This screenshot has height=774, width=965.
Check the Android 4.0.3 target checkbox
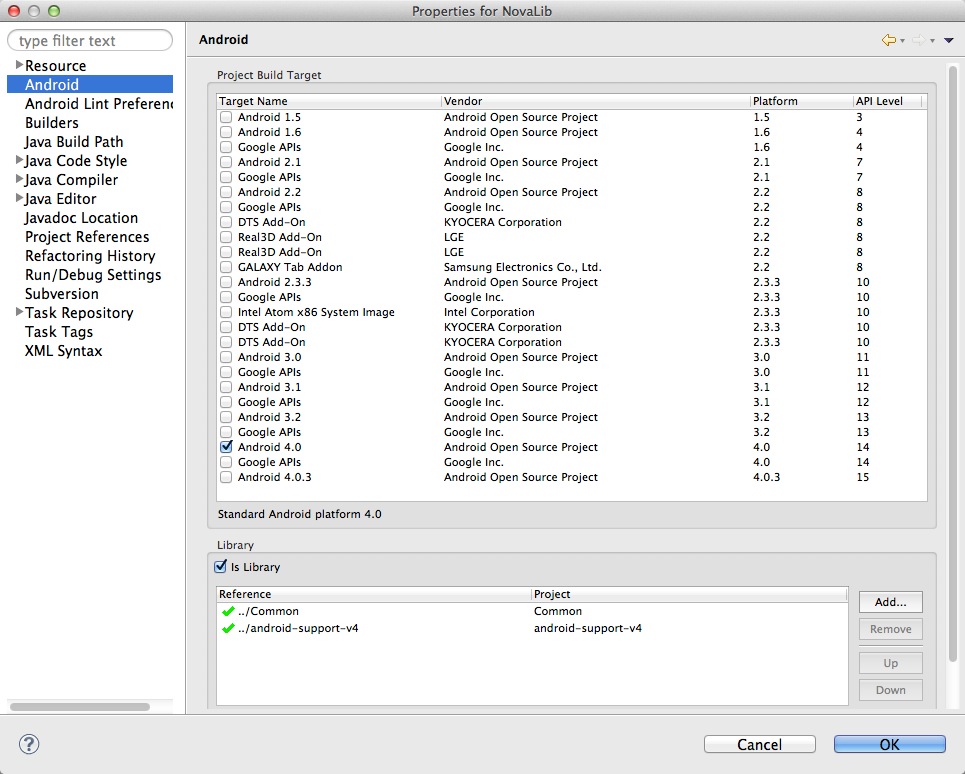[x=226, y=477]
